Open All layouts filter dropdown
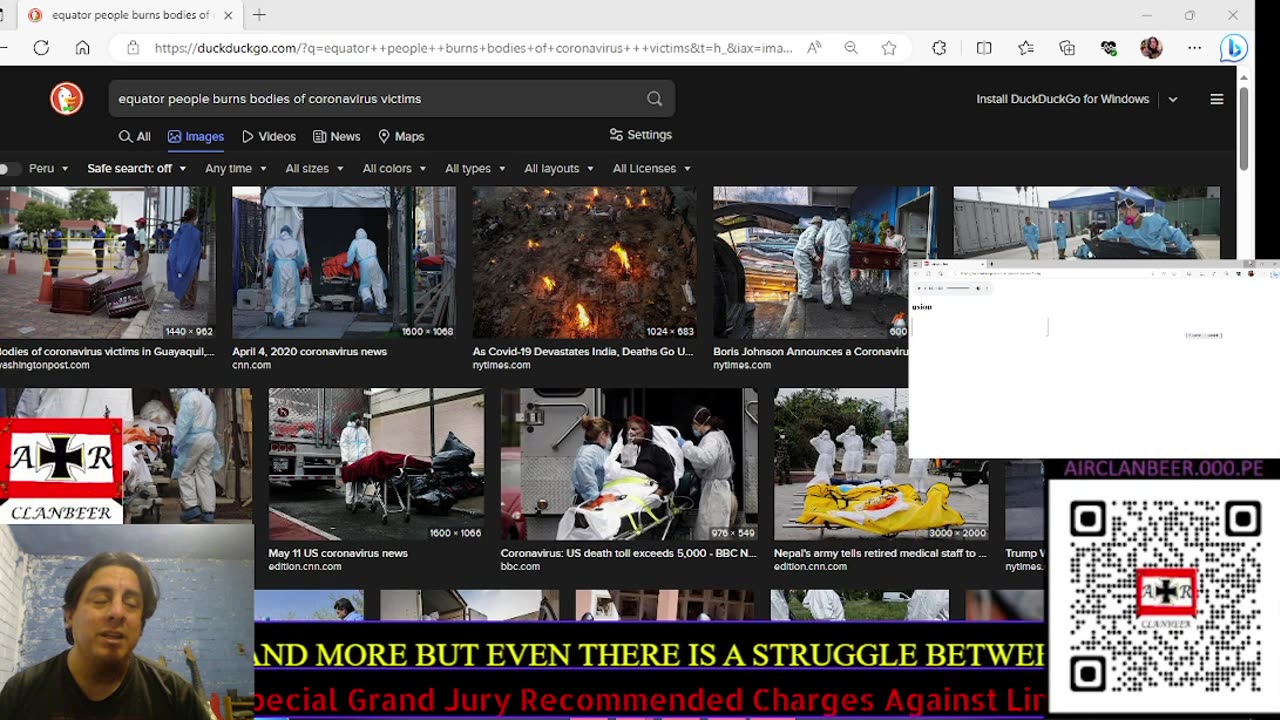The height and width of the screenshot is (720, 1280). click(x=559, y=169)
